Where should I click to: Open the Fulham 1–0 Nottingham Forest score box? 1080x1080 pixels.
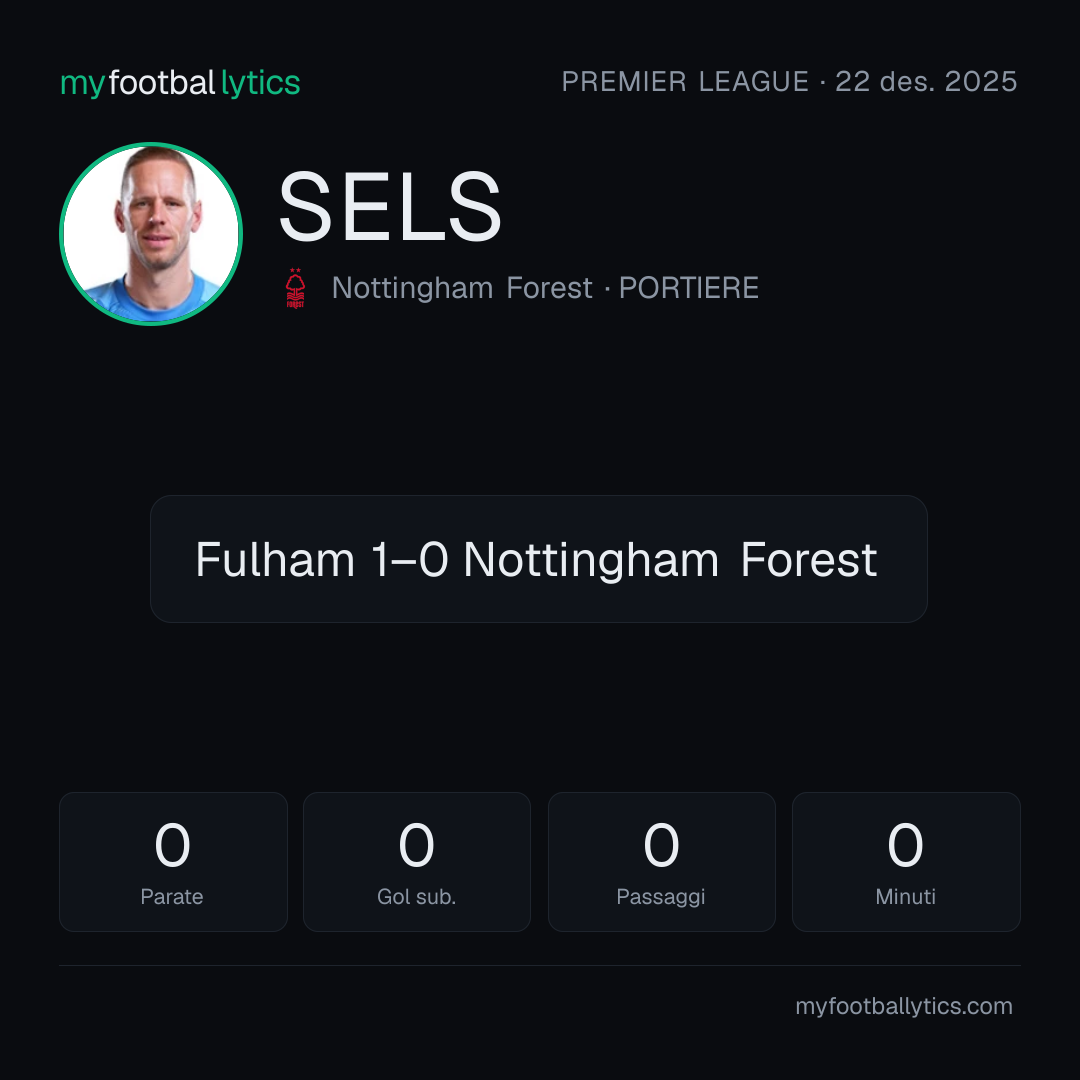click(539, 559)
